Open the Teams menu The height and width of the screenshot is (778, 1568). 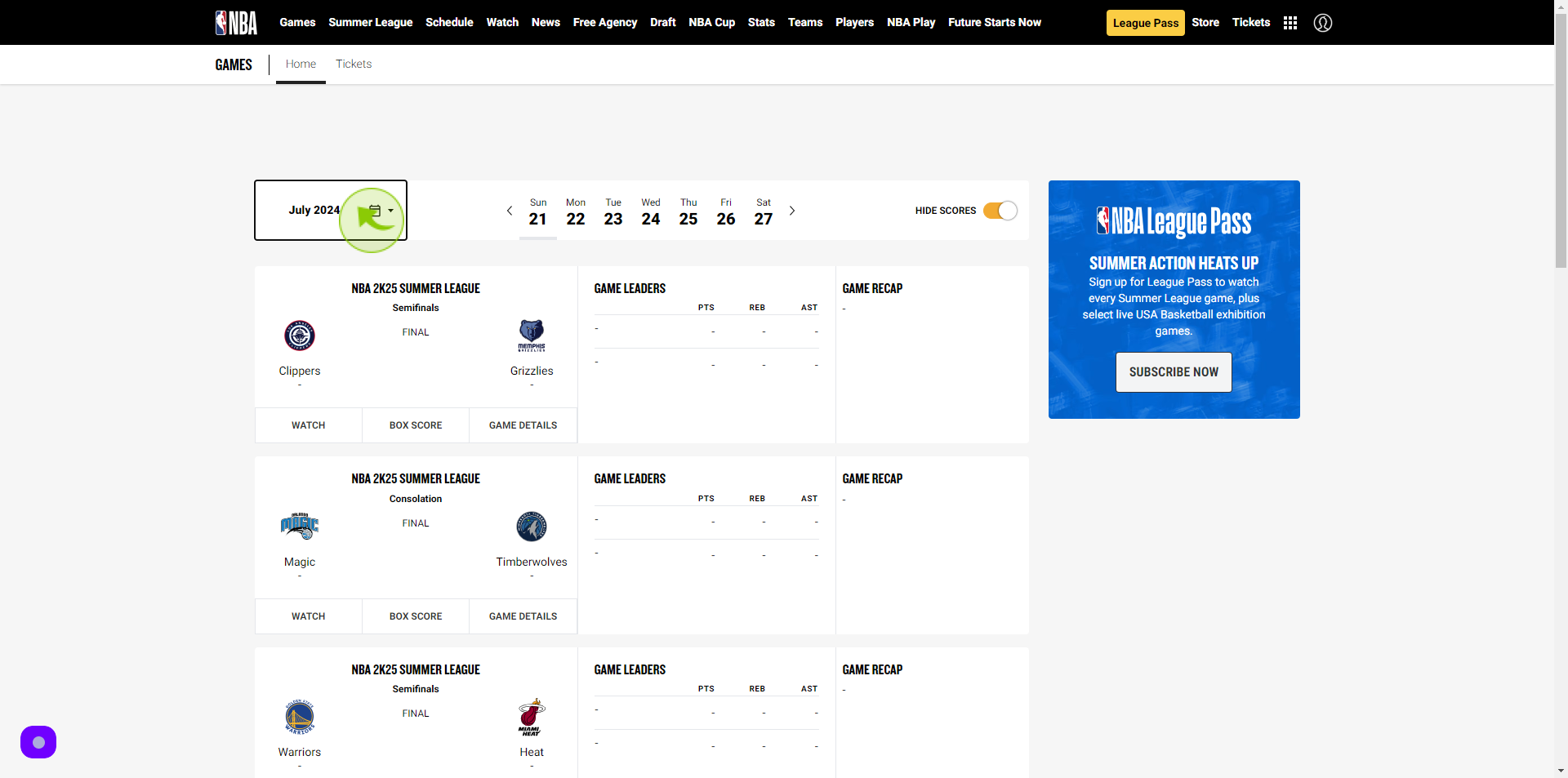tap(805, 23)
